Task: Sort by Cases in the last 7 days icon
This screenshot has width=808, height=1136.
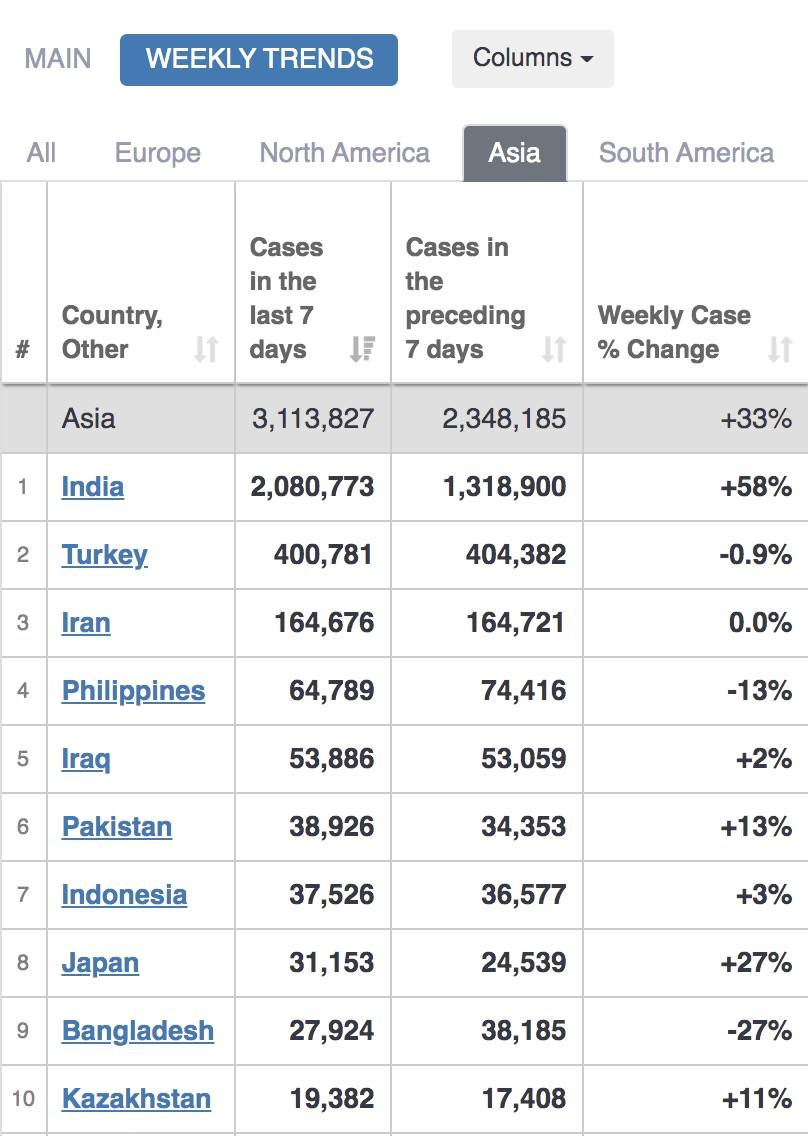Action: [362, 349]
